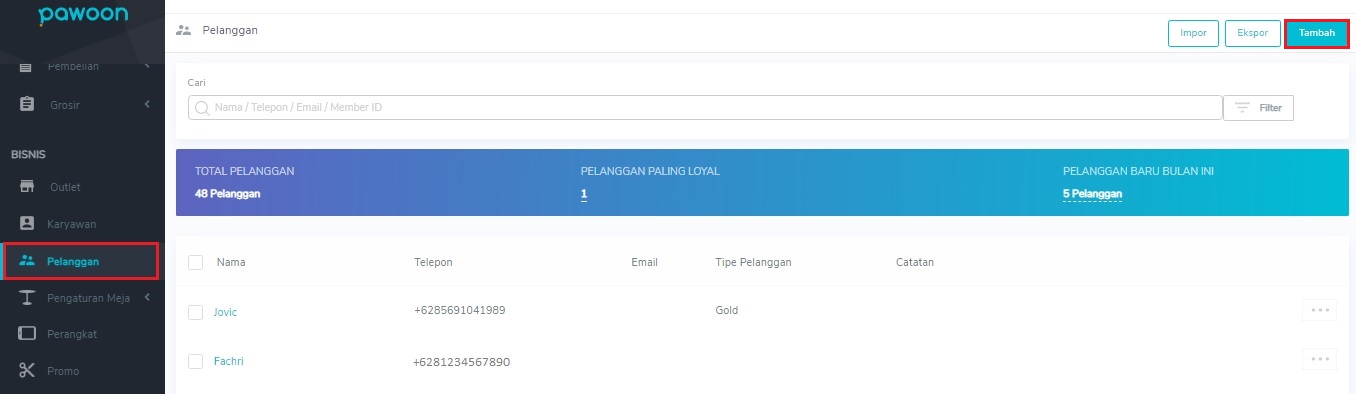The width and height of the screenshot is (1356, 394).
Task: Focus the Nama / Telepon / Email search field
Action: pos(705,107)
